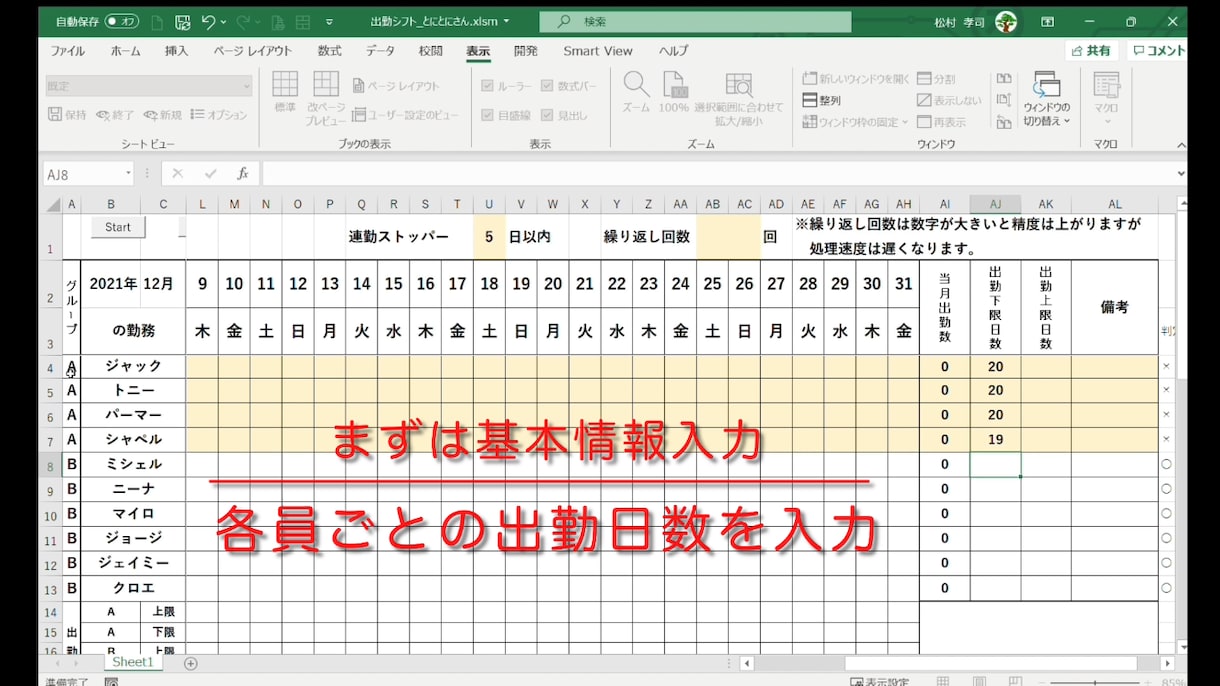Open the Name Box AJ8 dropdown
The width and height of the screenshot is (1220, 686).
126,174
